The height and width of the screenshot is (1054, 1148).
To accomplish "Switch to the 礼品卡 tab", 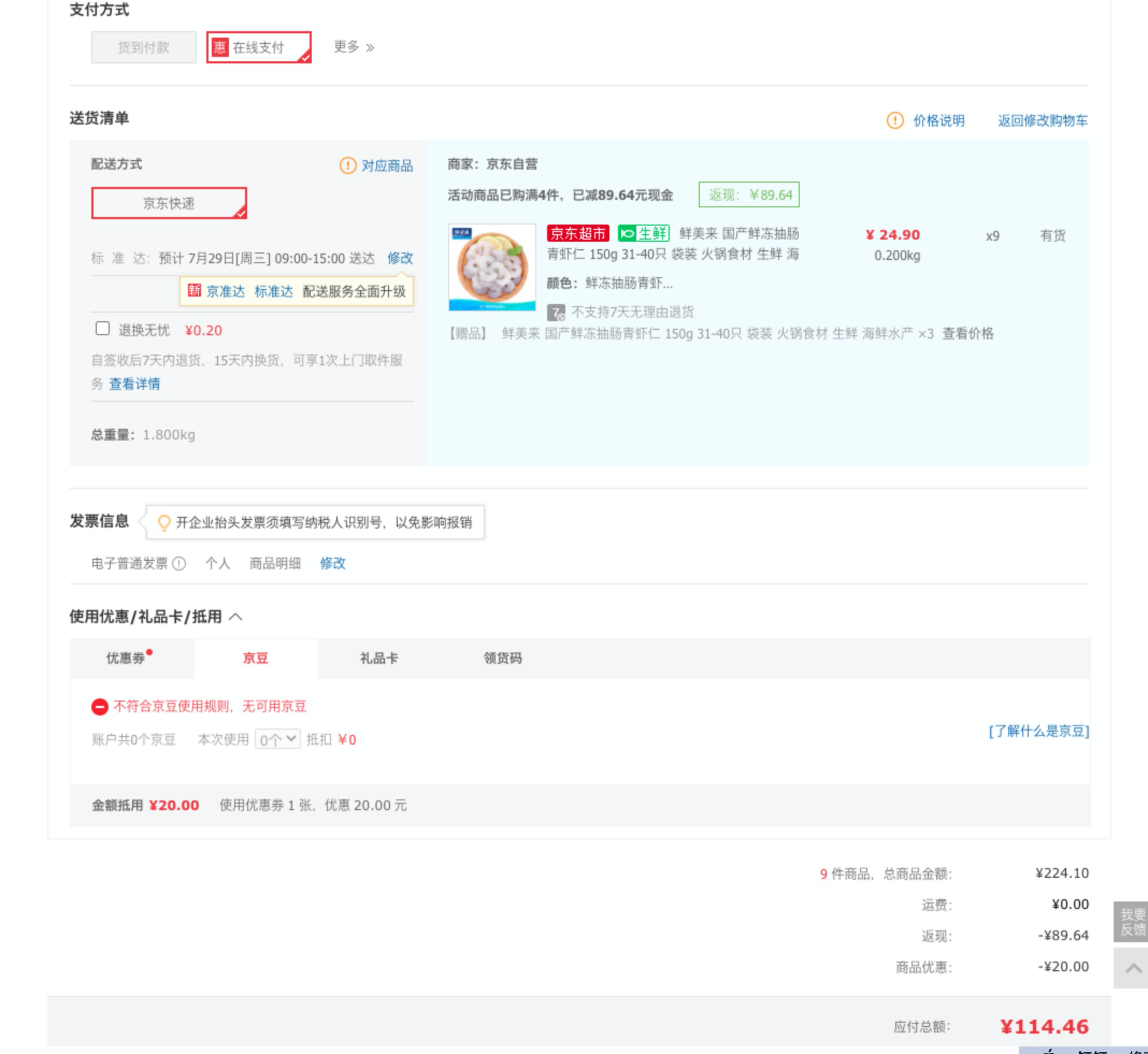I will coord(379,658).
